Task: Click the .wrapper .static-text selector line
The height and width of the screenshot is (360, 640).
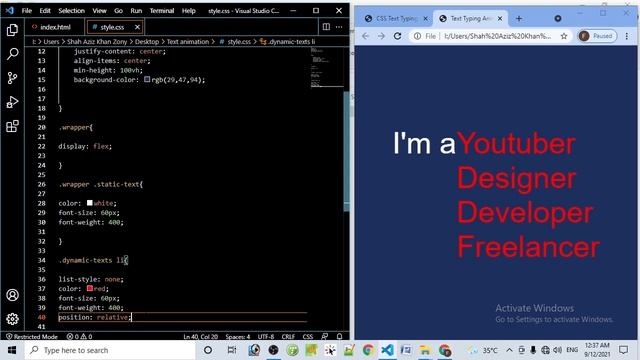Action: tap(101, 184)
